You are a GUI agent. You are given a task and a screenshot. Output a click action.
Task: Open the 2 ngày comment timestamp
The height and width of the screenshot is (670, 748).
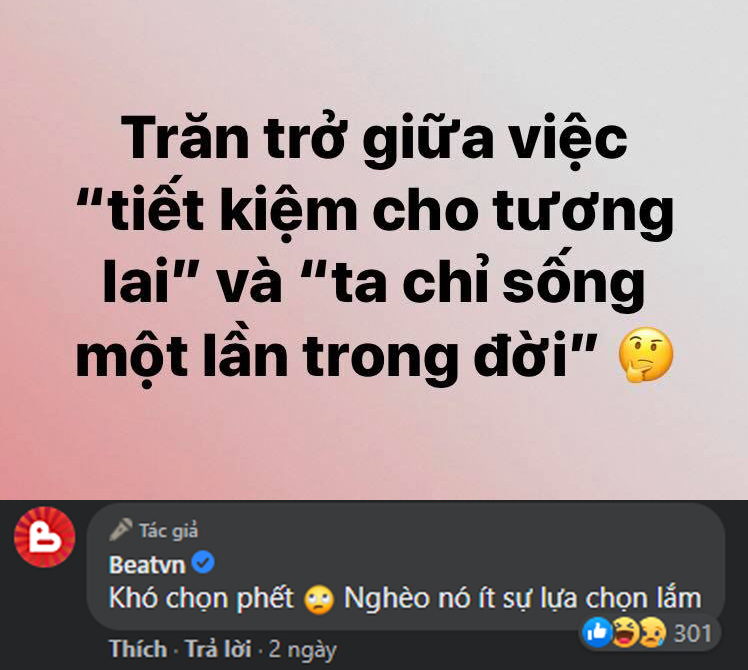[302, 650]
